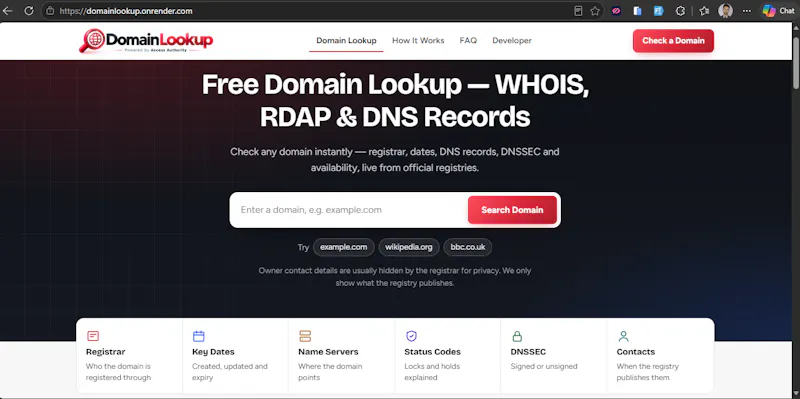Click the text 'Created, updated and expiry'
Screen dimensions: 800x399
[x=230, y=372]
